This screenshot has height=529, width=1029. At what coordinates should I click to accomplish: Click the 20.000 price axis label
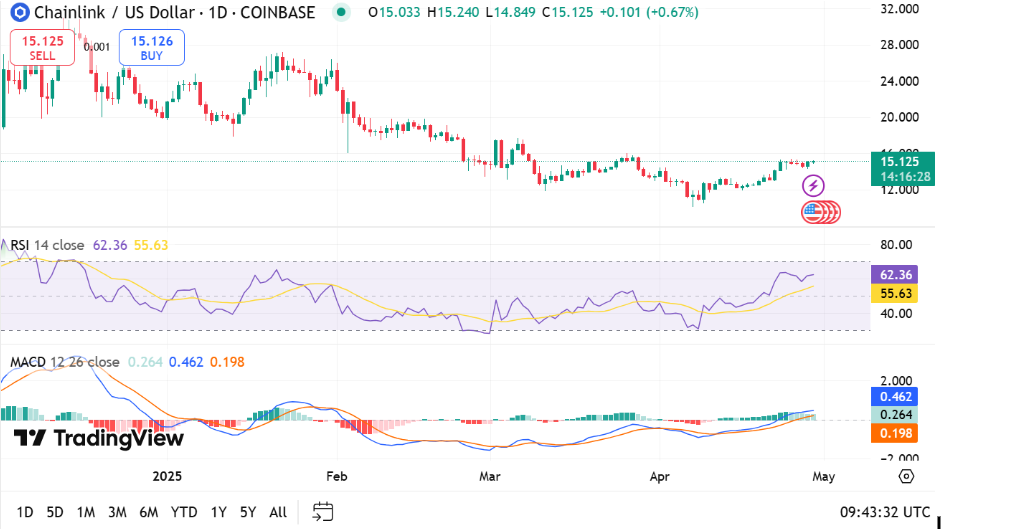pyautogui.click(x=899, y=117)
